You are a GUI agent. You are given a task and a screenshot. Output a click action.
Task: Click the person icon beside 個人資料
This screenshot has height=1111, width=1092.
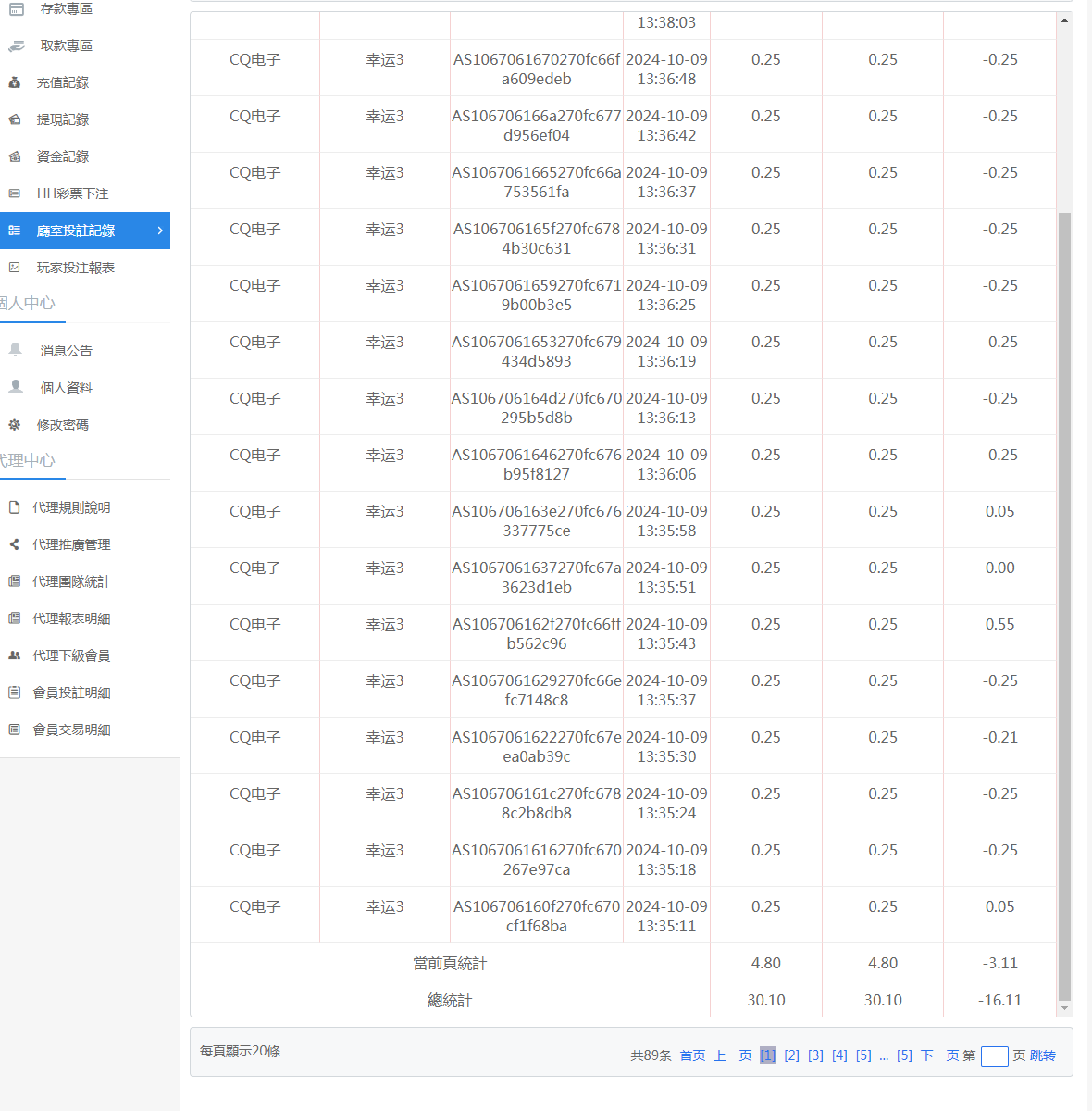[x=16, y=387]
